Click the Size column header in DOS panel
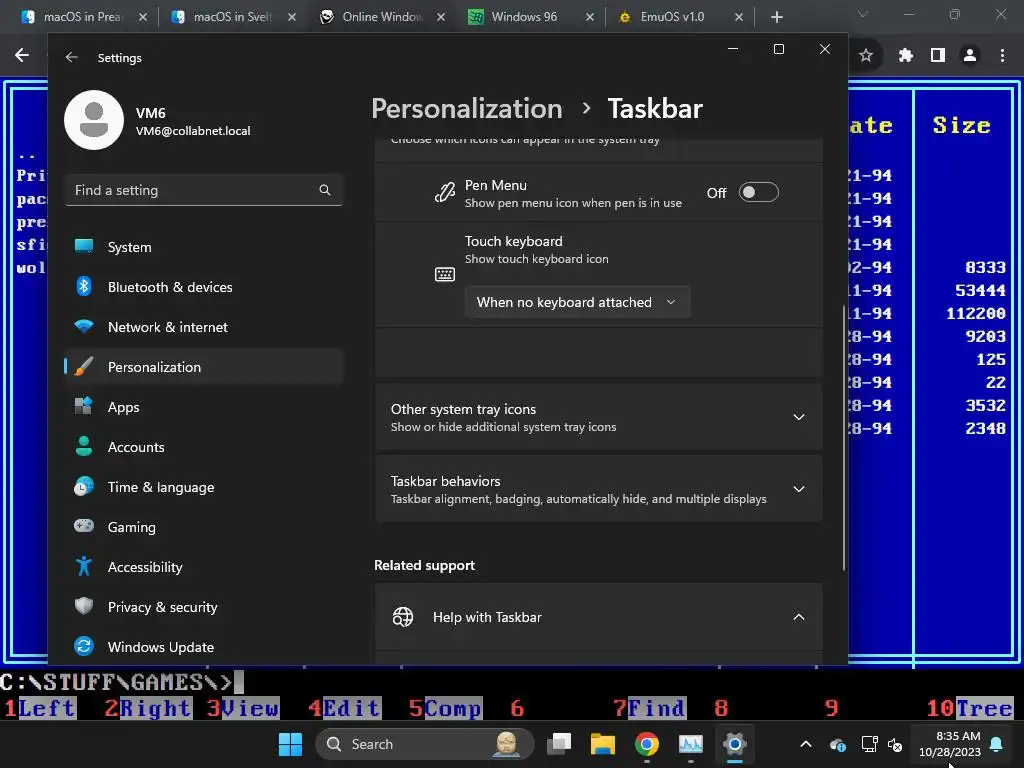This screenshot has width=1024, height=768. (x=961, y=125)
